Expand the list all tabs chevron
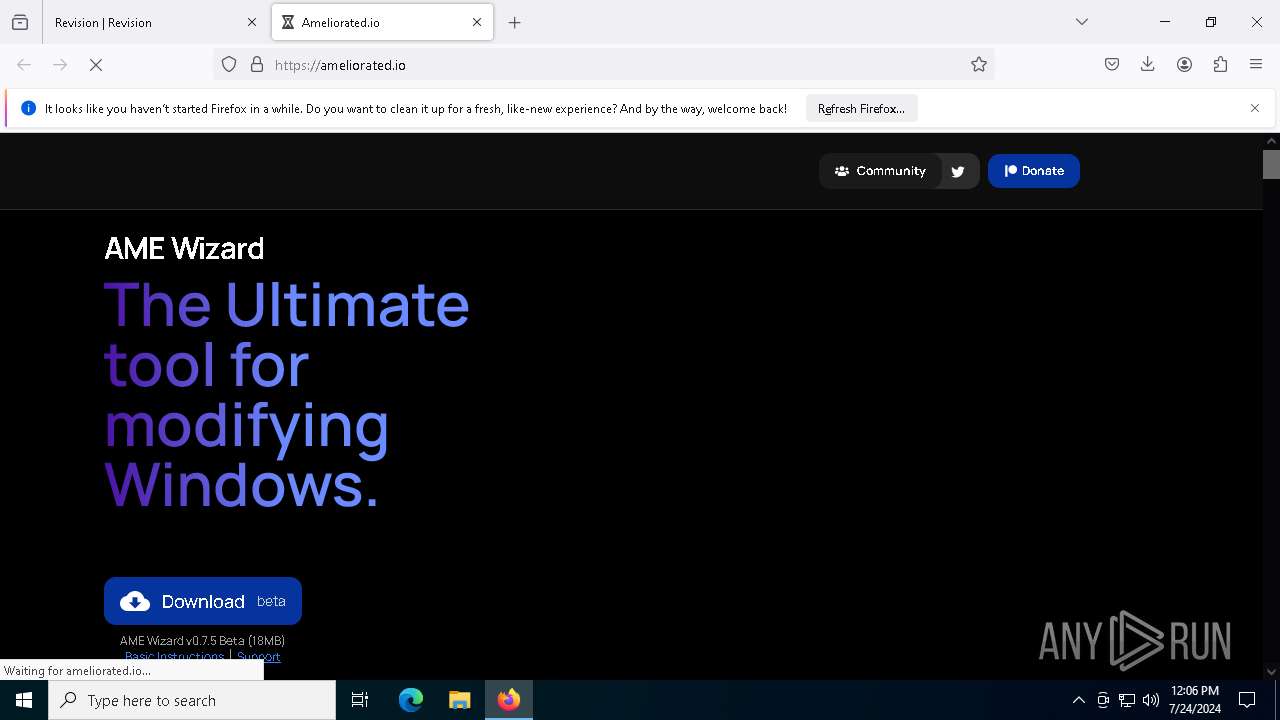1280x720 pixels. tap(1082, 22)
